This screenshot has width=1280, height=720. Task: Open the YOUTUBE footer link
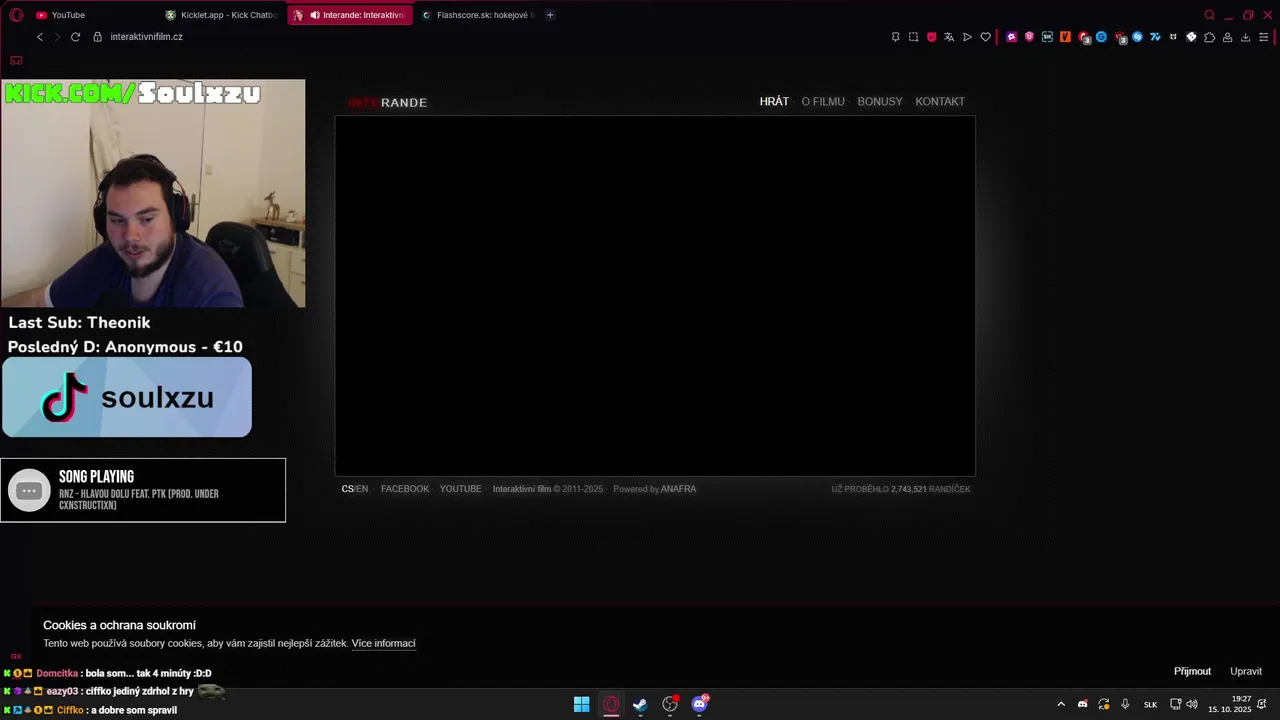pyautogui.click(x=461, y=489)
